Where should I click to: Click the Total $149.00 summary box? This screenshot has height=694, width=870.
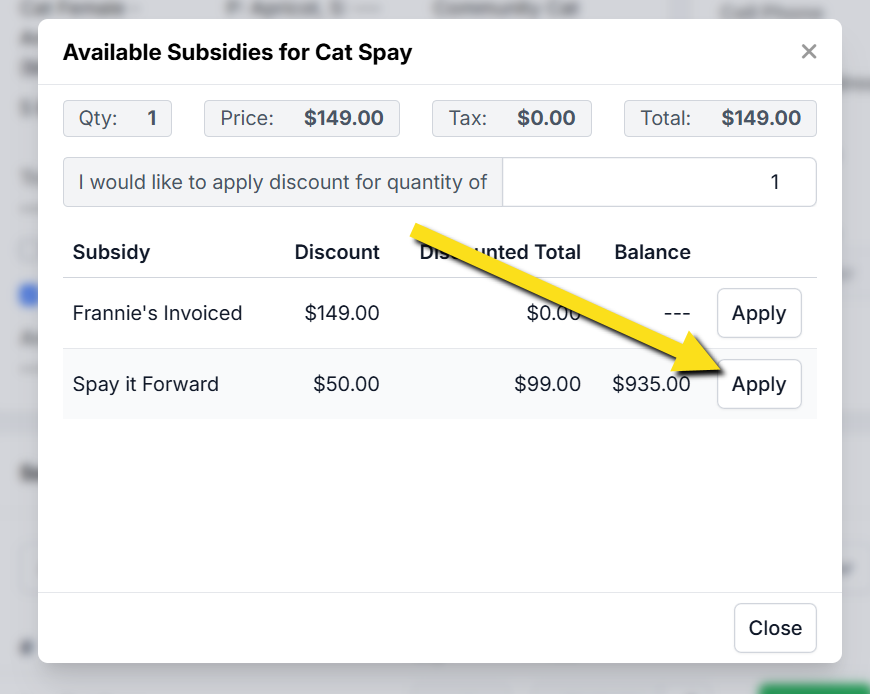tap(720, 118)
